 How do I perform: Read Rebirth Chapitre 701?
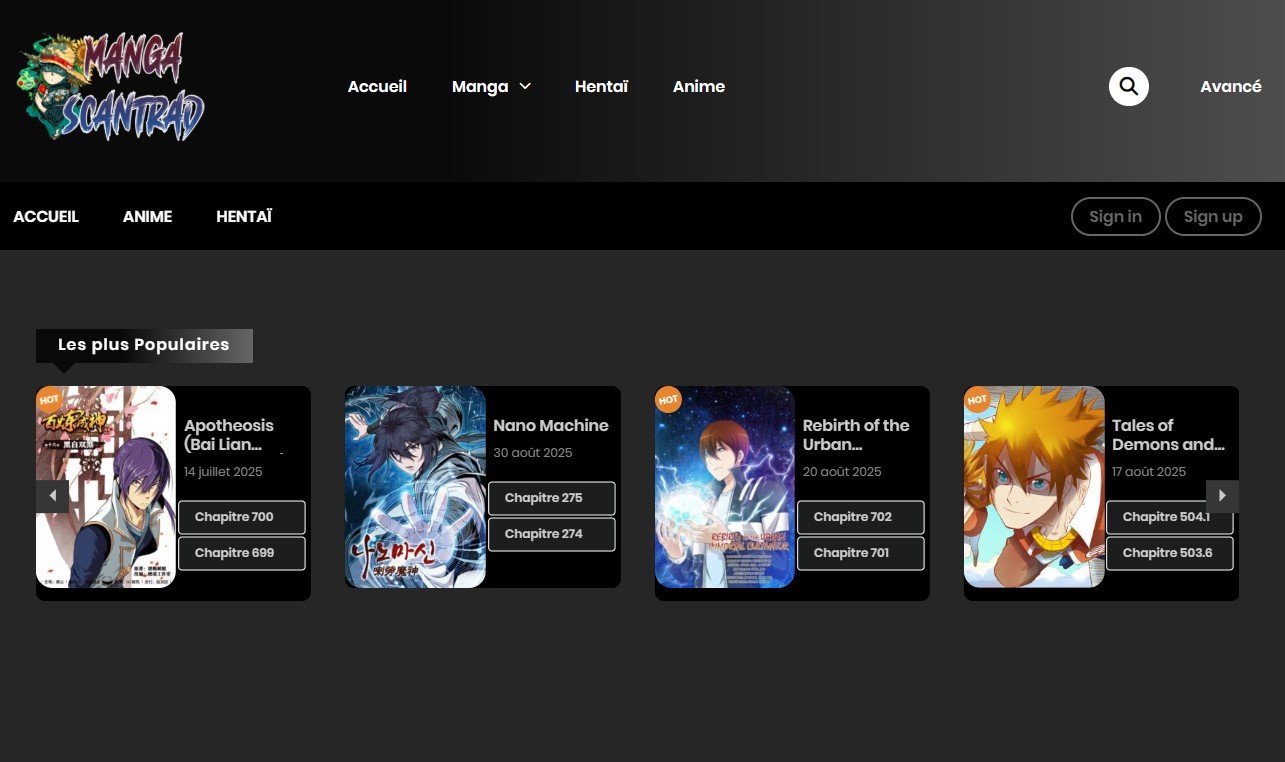click(x=861, y=553)
